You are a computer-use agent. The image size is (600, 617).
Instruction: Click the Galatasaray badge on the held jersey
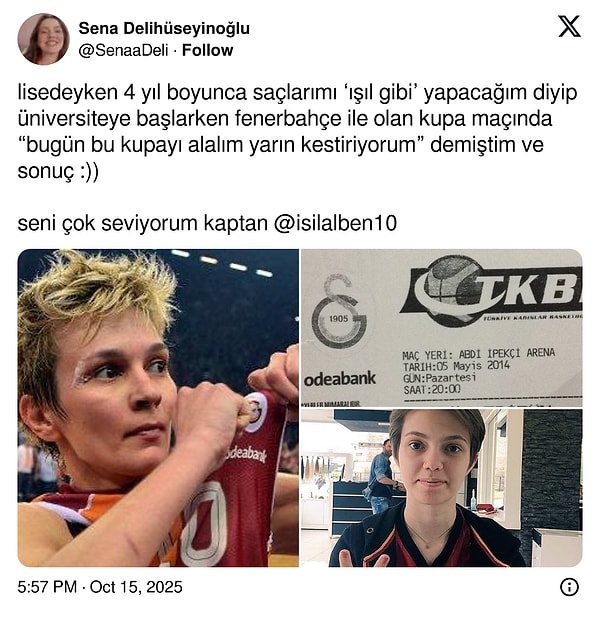pos(255,412)
